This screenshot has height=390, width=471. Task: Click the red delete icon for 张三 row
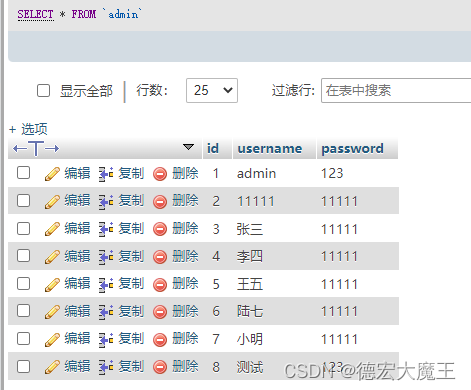(160, 229)
